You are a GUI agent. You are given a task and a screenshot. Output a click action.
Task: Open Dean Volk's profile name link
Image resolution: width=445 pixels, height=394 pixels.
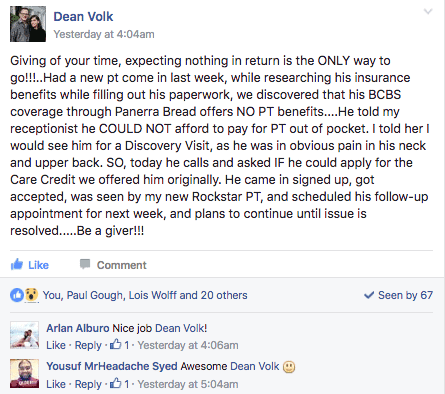pos(83,16)
